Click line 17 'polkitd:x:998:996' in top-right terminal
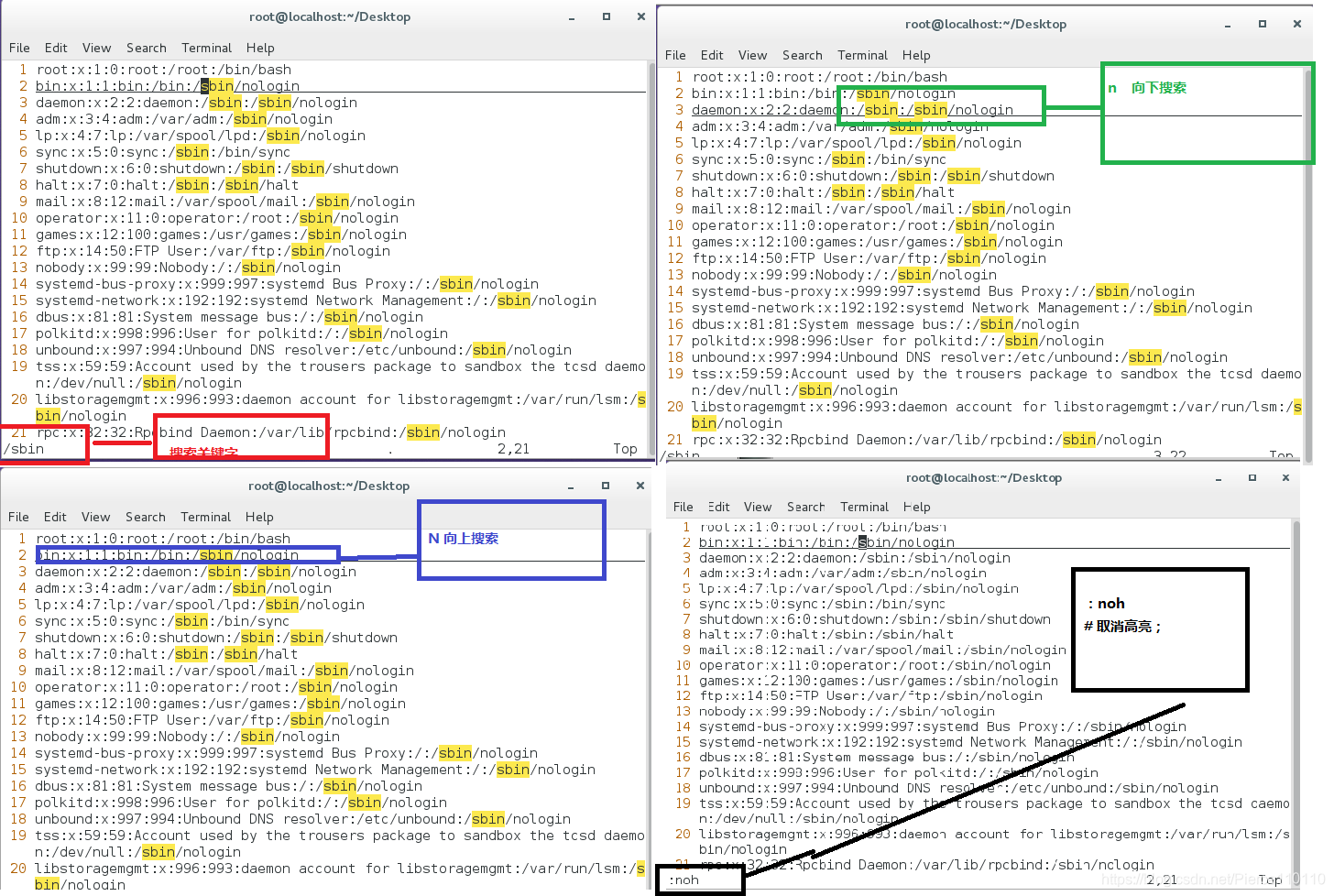This screenshot has width=1334, height=896. pyautogui.click(x=898, y=341)
